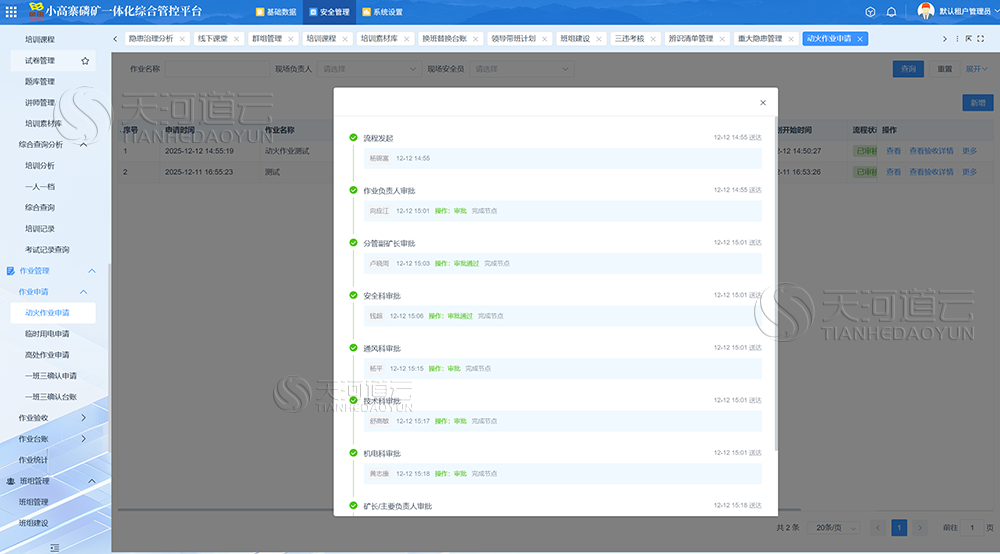
Task: Click the notification bell icon
Action: tap(892, 12)
